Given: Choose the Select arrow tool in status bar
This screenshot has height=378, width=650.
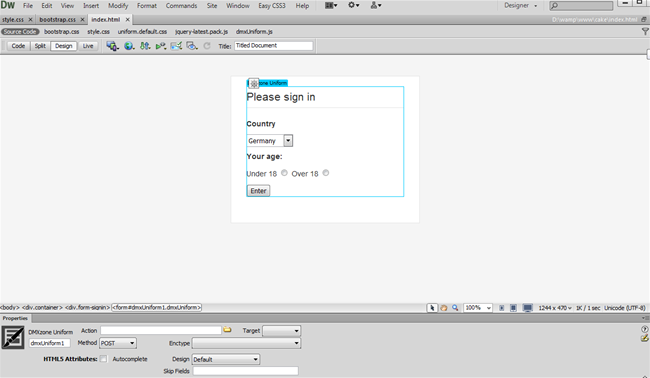Looking at the screenshot, I should pyautogui.click(x=432, y=308).
